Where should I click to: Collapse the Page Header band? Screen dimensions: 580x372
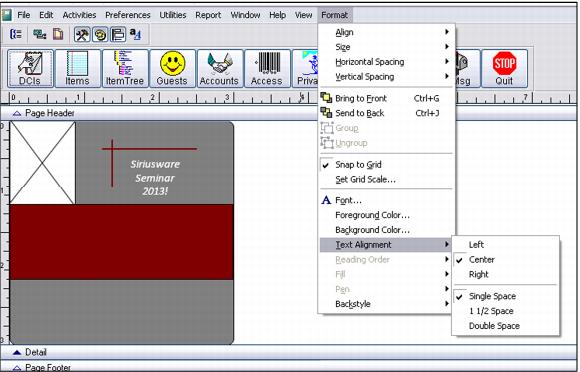pos(17,114)
